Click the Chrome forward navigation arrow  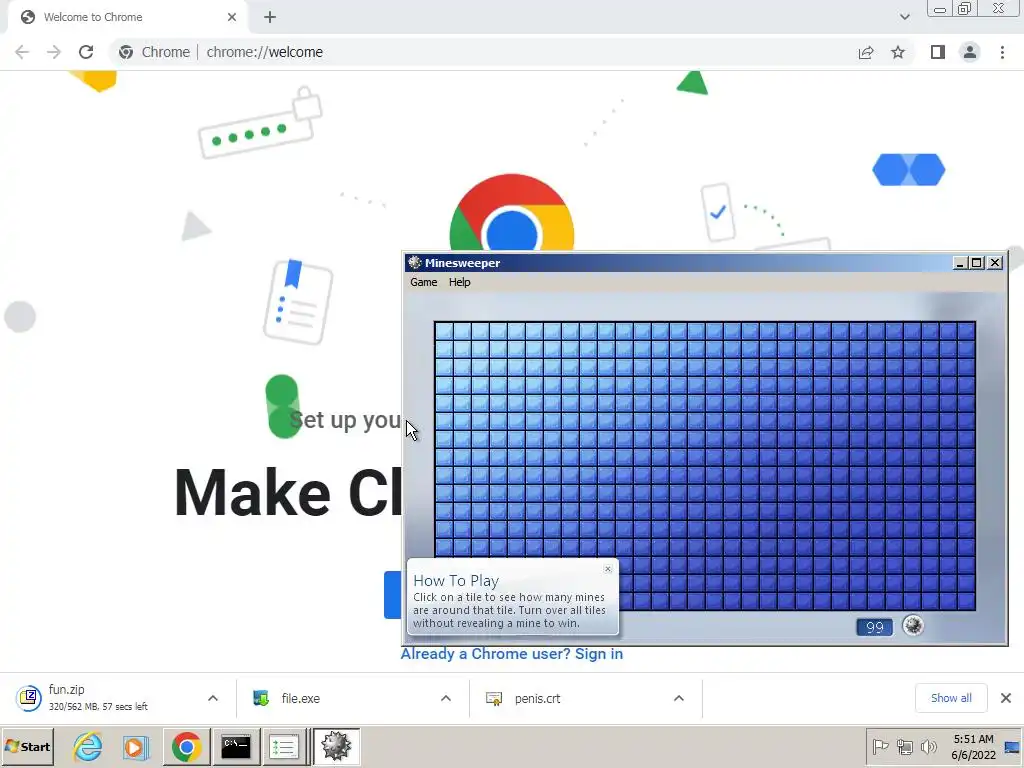pos(54,52)
